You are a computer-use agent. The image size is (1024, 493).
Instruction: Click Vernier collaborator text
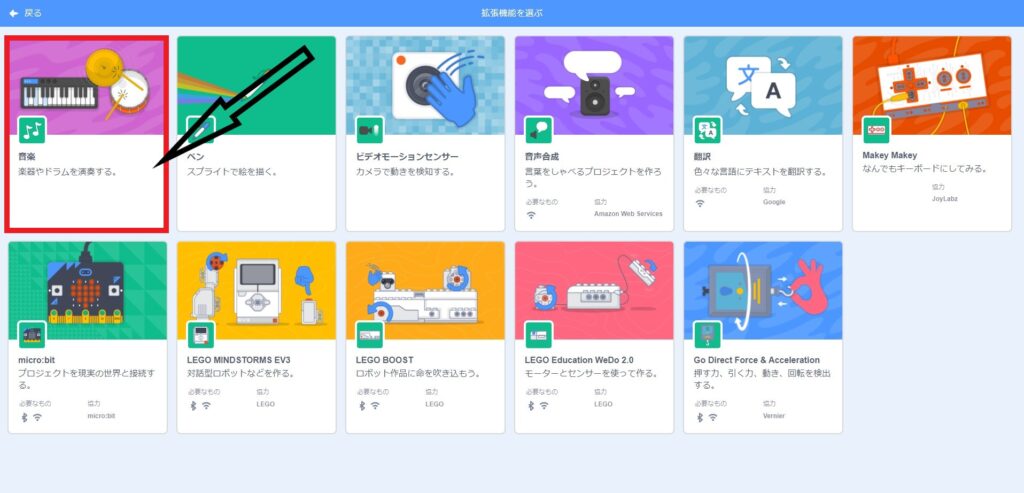tap(774, 416)
